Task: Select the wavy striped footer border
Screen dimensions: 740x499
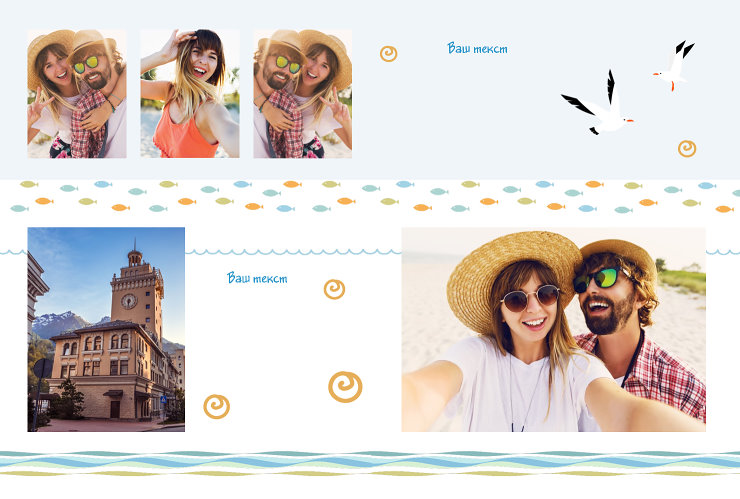Action: click(x=370, y=463)
